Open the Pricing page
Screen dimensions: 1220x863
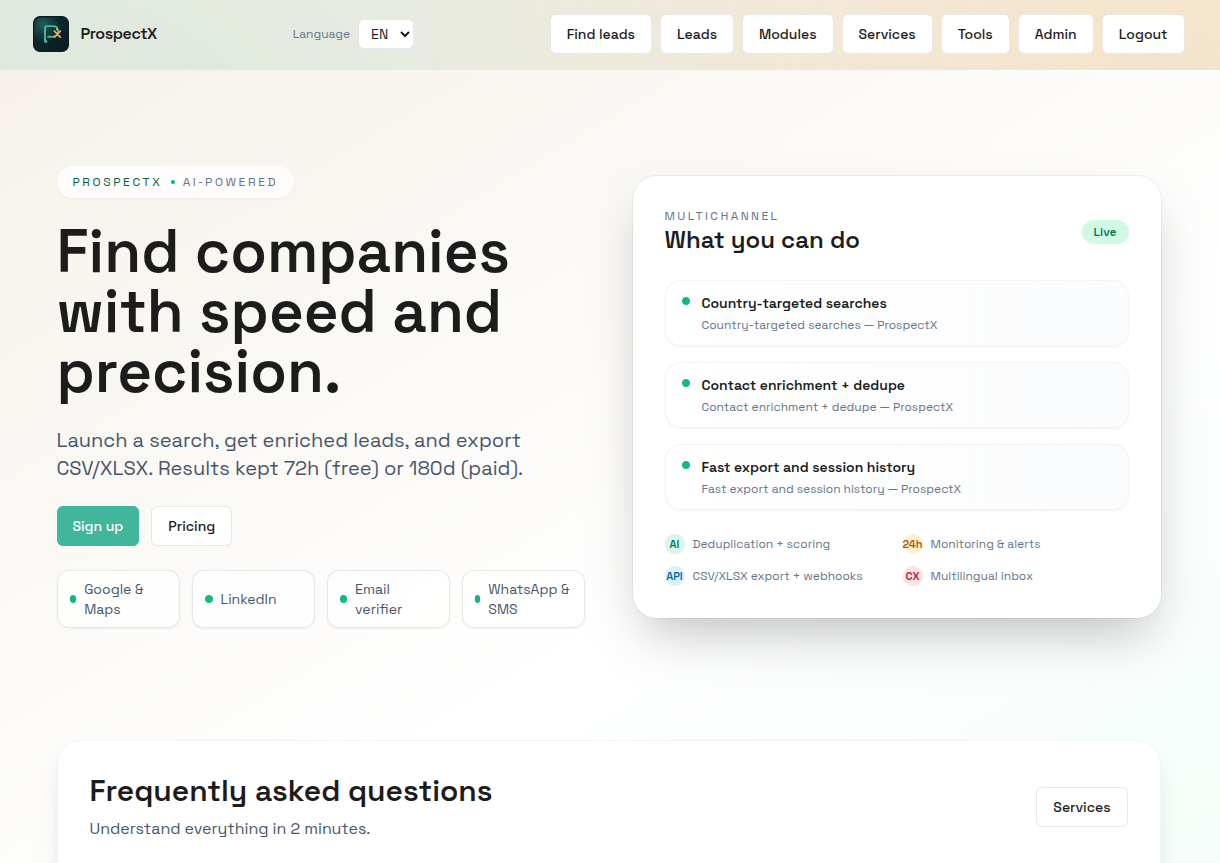[191, 525]
